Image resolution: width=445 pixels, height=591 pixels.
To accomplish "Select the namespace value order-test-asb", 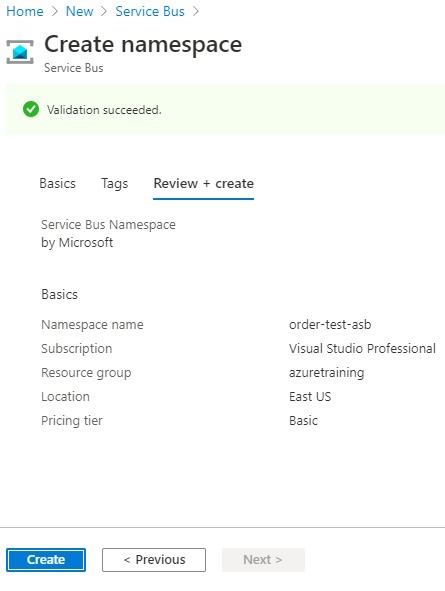I will point(330,325).
